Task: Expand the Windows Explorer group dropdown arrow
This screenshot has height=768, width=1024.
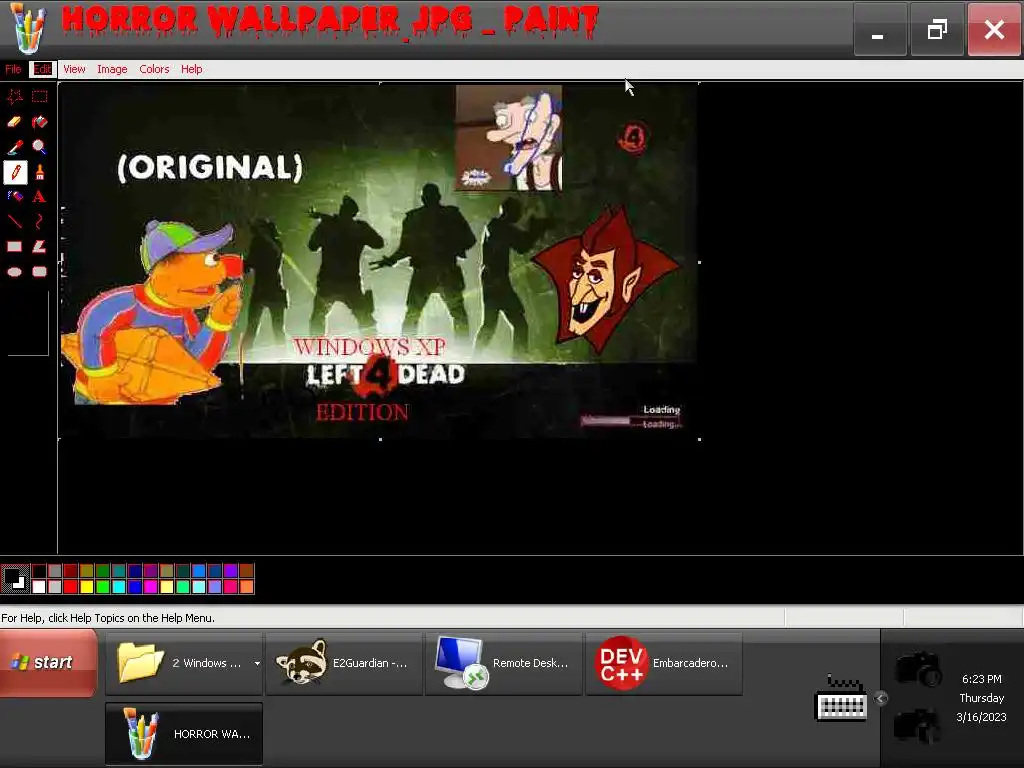Action: click(x=257, y=664)
